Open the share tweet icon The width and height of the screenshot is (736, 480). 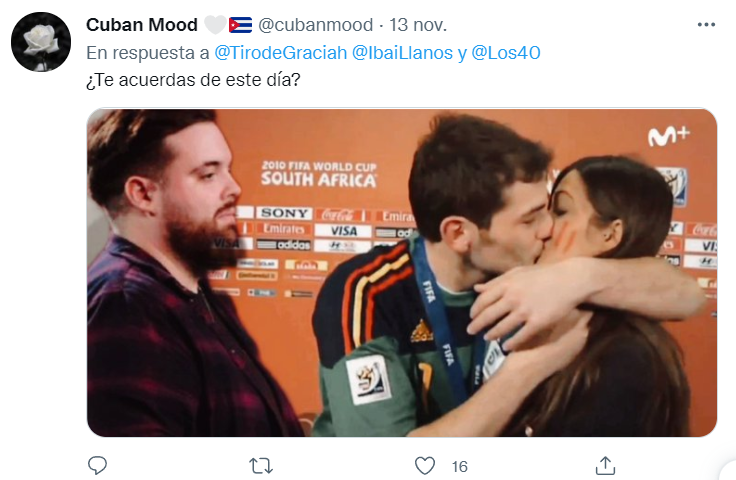605,465
